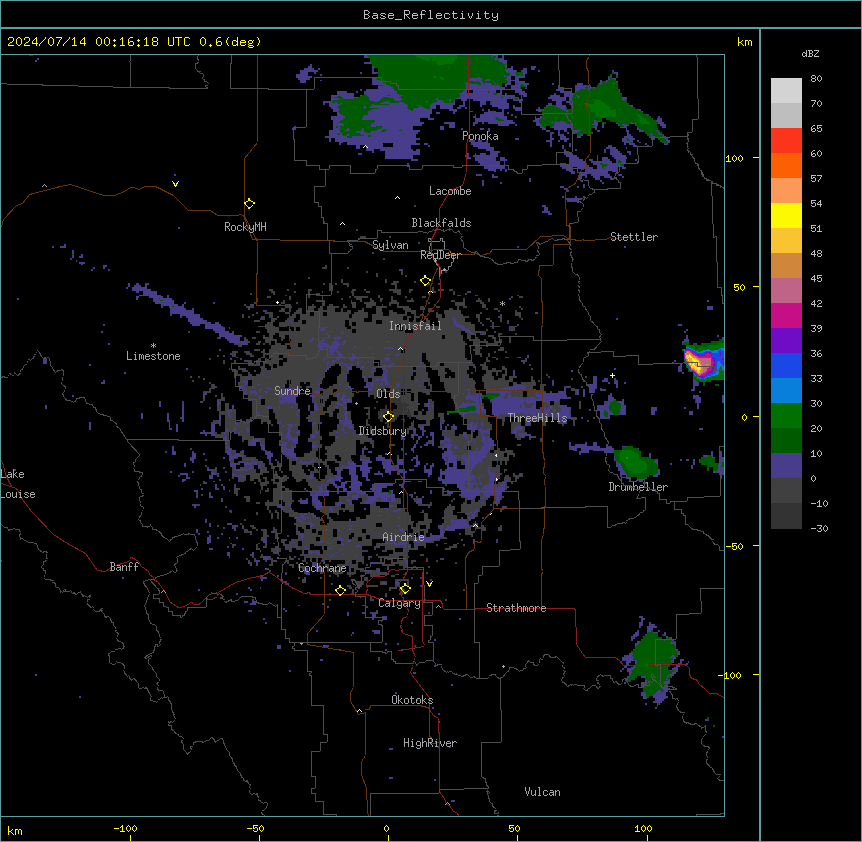The height and width of the screenshot is (842, 862).
Task: Pick the pink-mauve 45–42 dBZ legend swatch
Action: (x=786, y=291)
